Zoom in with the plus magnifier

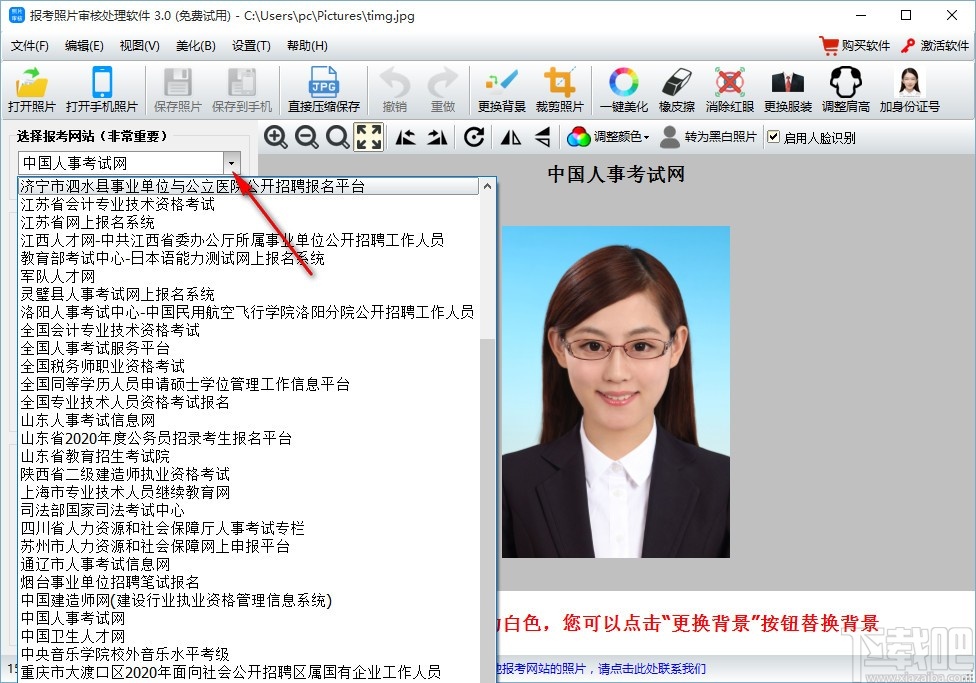275,137
